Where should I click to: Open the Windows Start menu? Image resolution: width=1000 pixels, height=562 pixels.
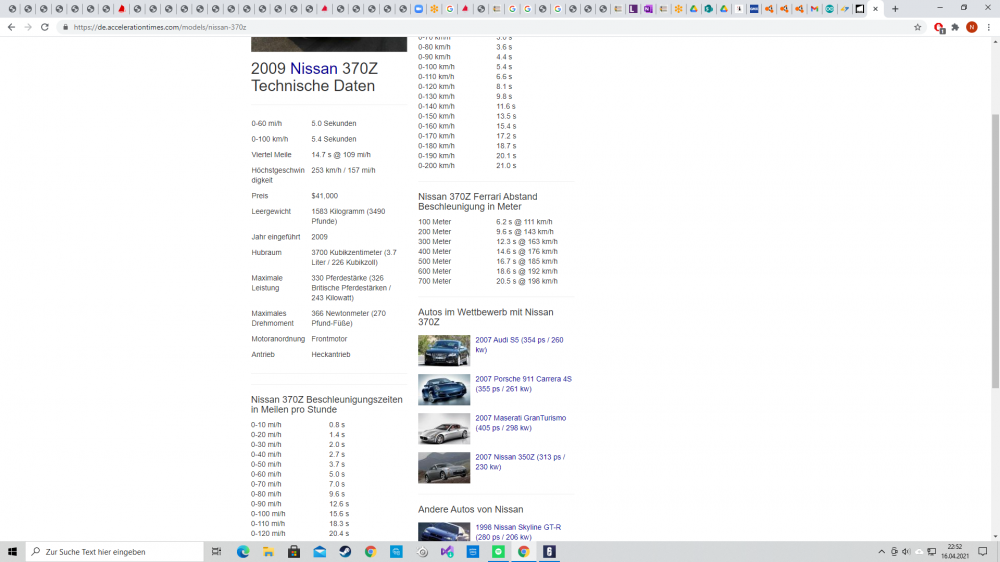click(12, 552)
